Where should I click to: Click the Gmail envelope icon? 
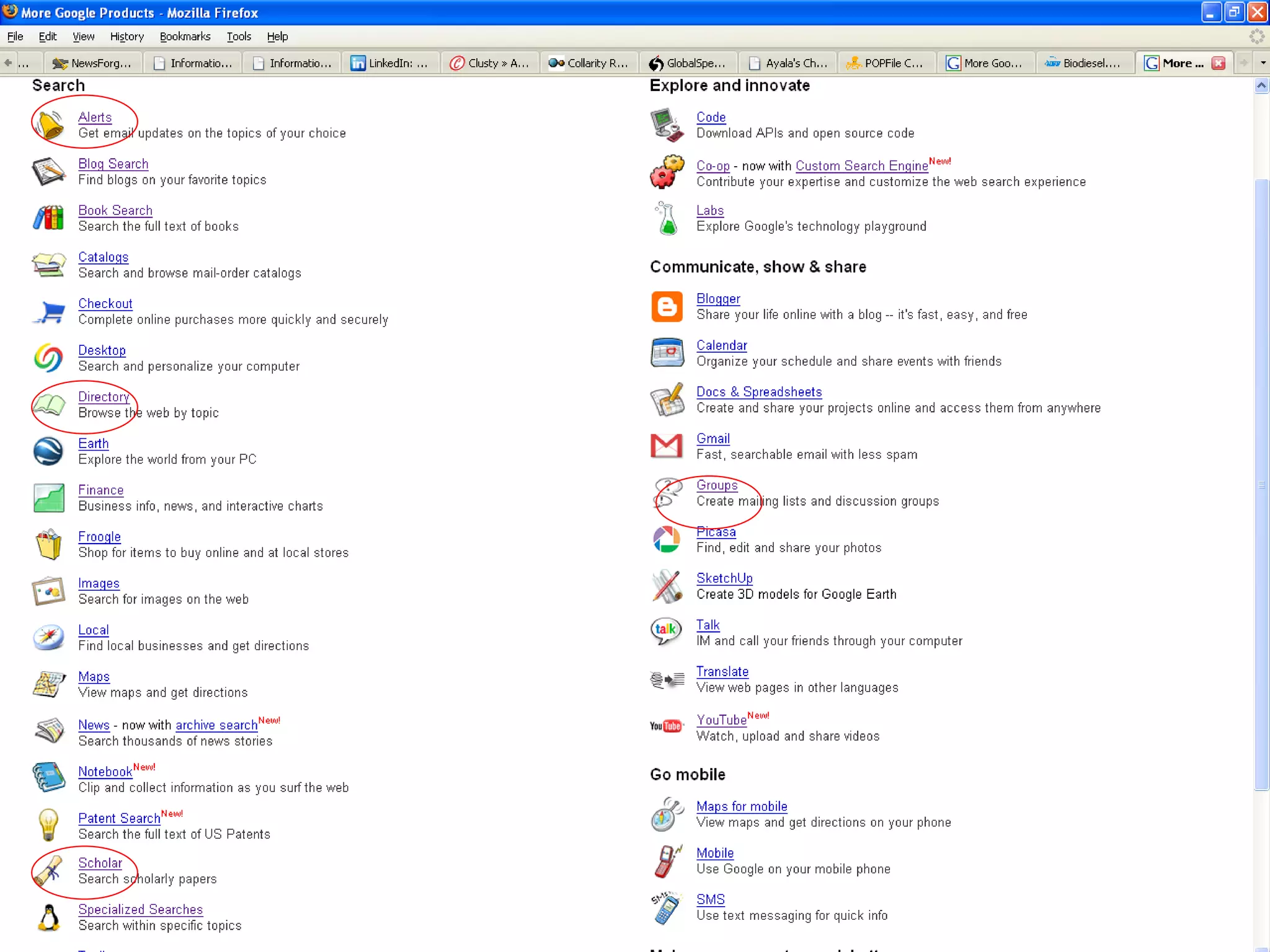[x=667, y=446]
